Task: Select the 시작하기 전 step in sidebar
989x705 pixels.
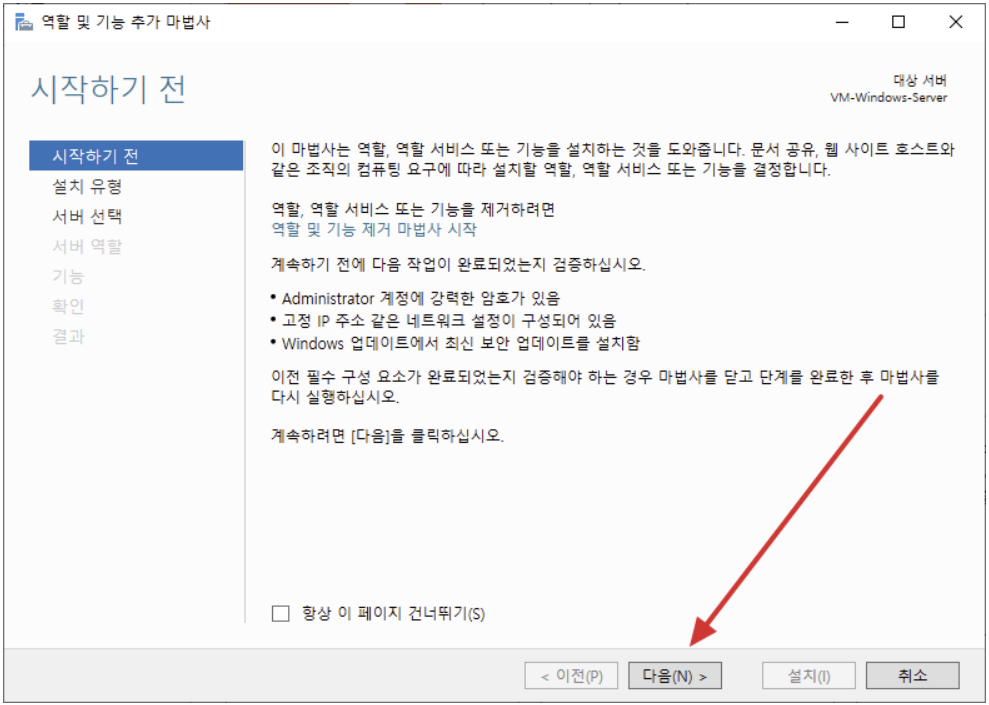Action: (136, 156)
